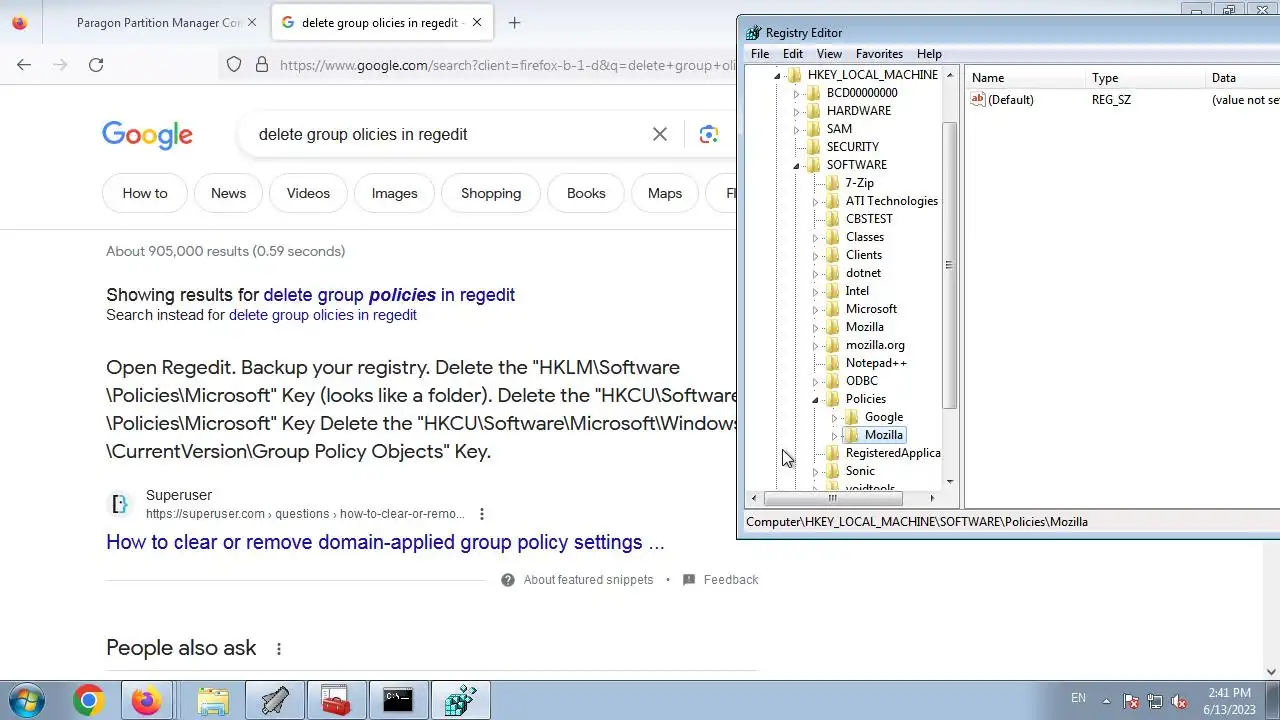Go to Google homepage via logo
1280x720 pixels.
pyautogui.click(x=147, y=135)
